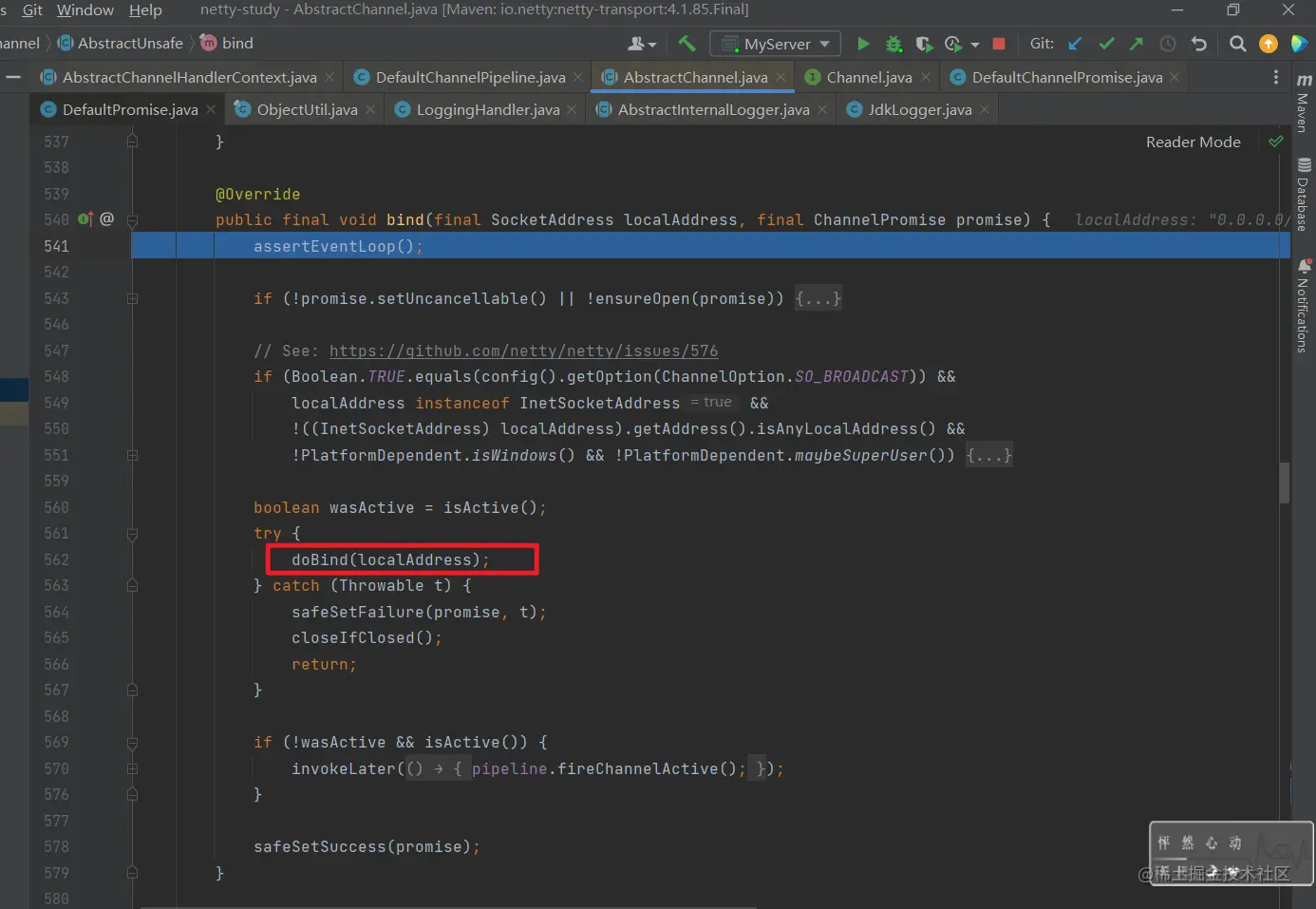
Task: Click line number 541 in the gutter
Action: tap(56, 246)
